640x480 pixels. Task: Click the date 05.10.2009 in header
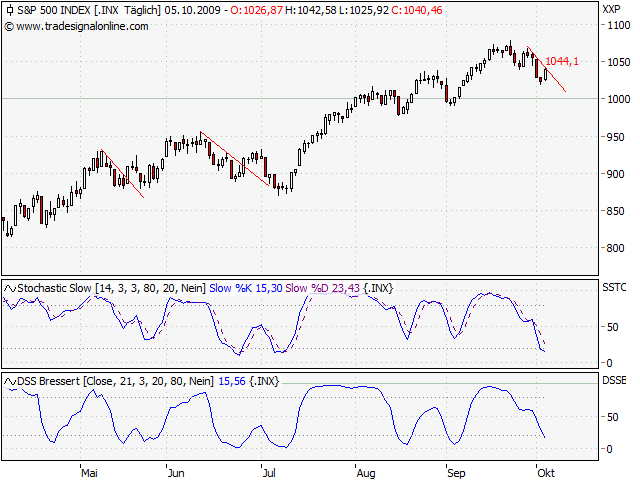[x=192, y=10]
